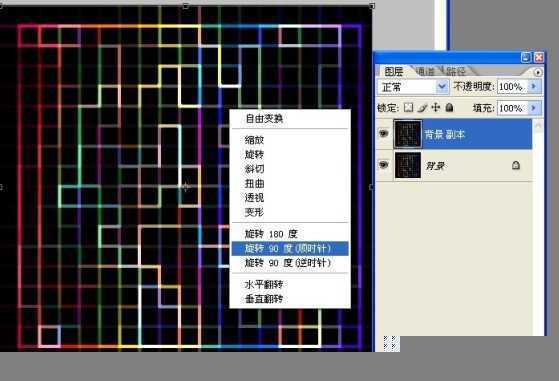Viewport: 559px width, 381px height.
Task: Click the 不透明度 100% input field
Action: [x=512, y=87]
